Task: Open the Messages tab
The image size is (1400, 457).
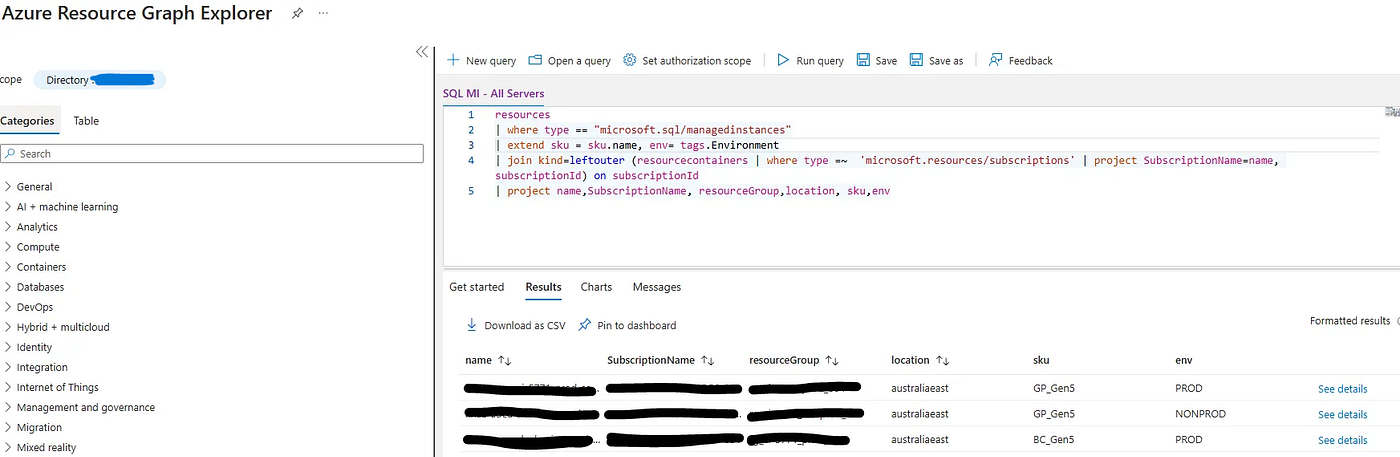Action: (x=657, y=287)
